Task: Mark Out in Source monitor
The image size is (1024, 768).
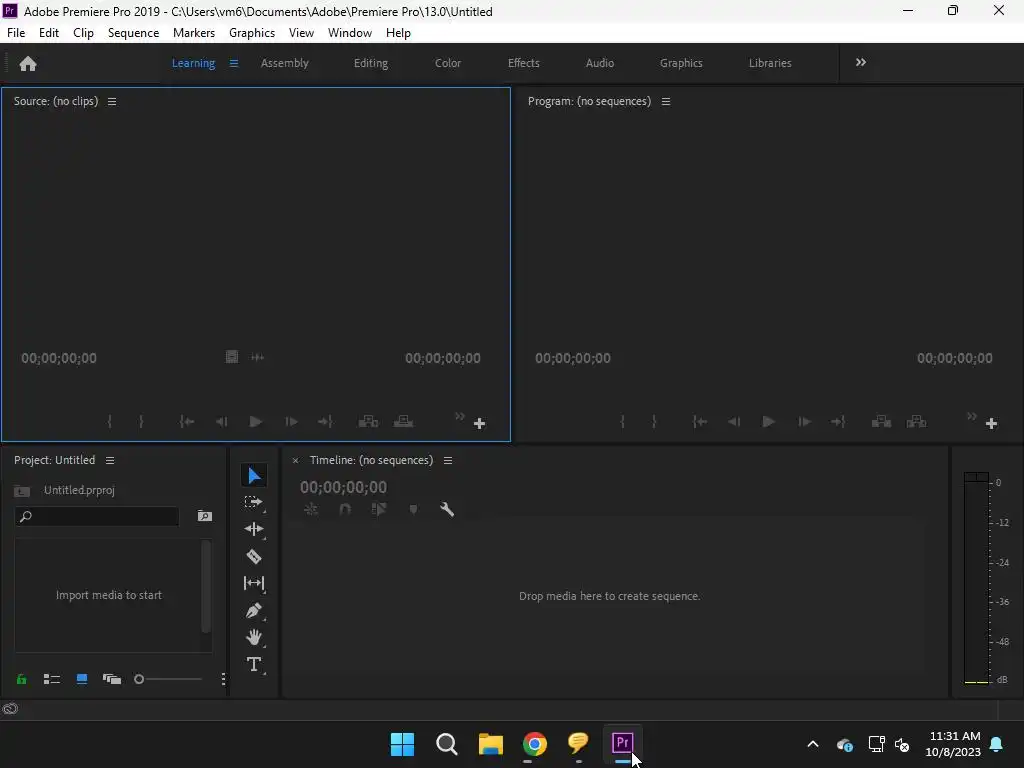Action: (x=141, y=422)
